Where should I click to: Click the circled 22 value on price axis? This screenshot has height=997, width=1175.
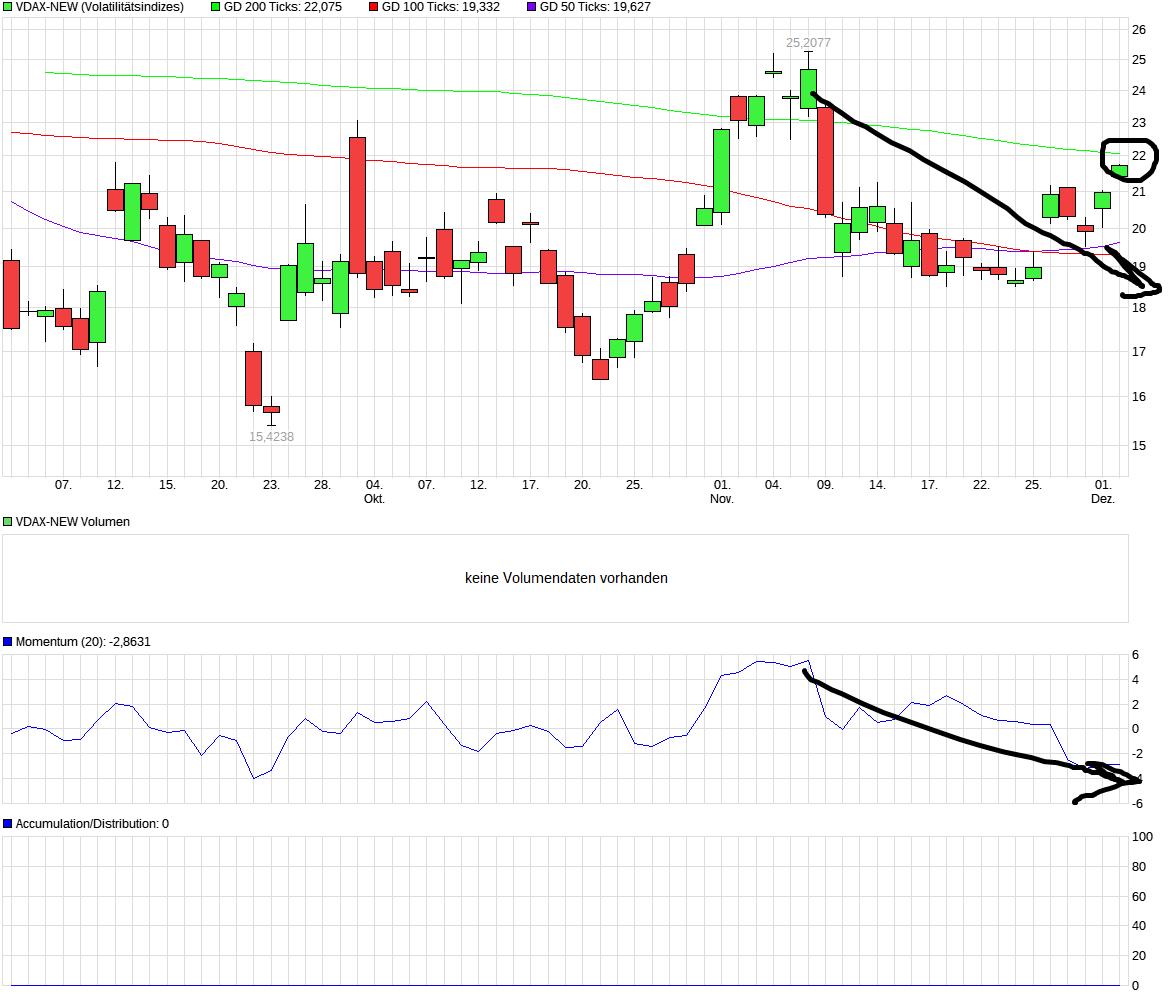pyautogui.click(x=1139, y=156)
